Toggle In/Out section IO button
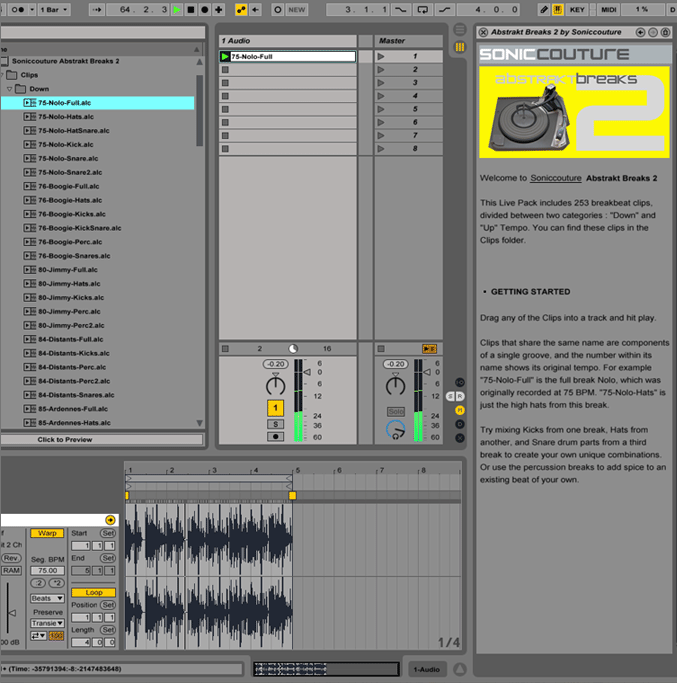The height and width of the screenshot is (683, 677). click(460, 382)
